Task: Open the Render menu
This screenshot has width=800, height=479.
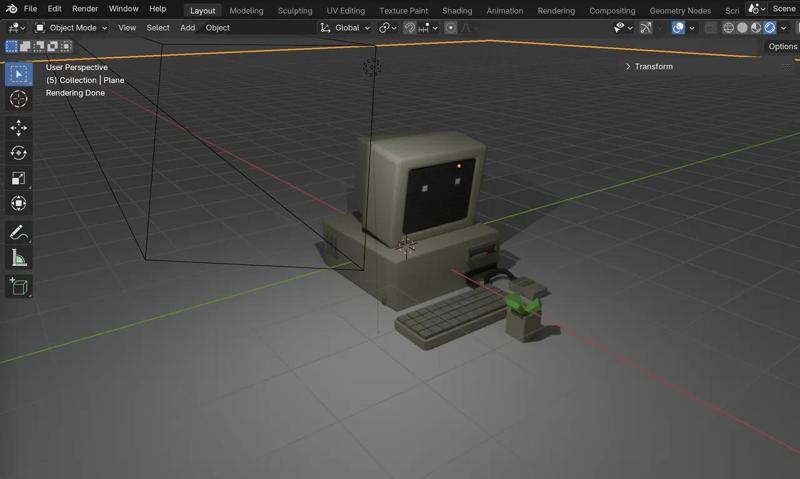Action: [85, 9]
